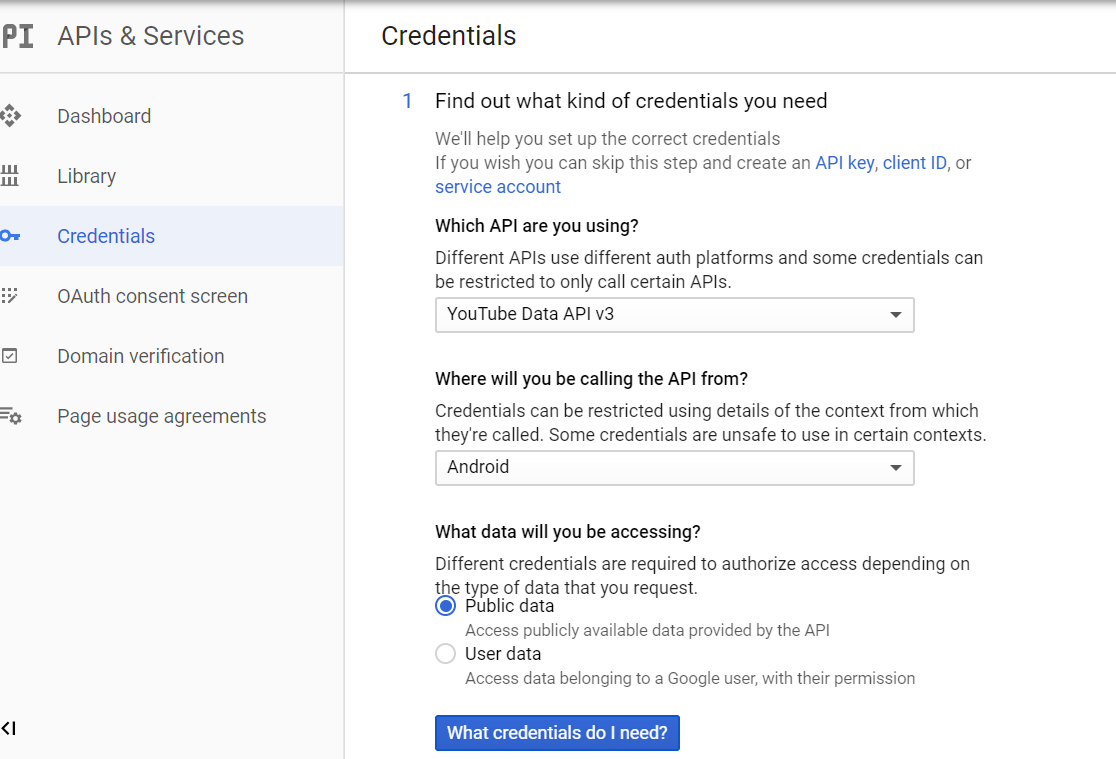The width and height of the screenshot is (1116, 759).
Task: Go to the Library section
Action: (86, 176)
